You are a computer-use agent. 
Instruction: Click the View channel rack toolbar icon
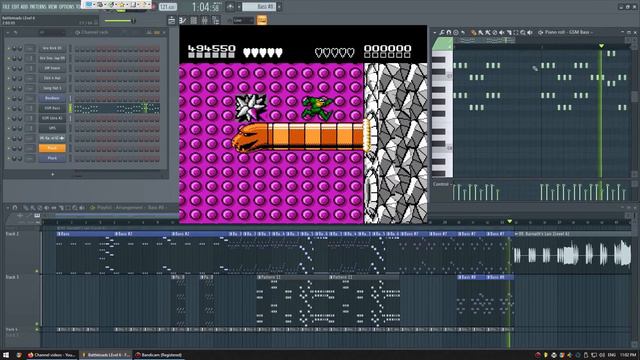pyautogui.click(x=193, y=20)
